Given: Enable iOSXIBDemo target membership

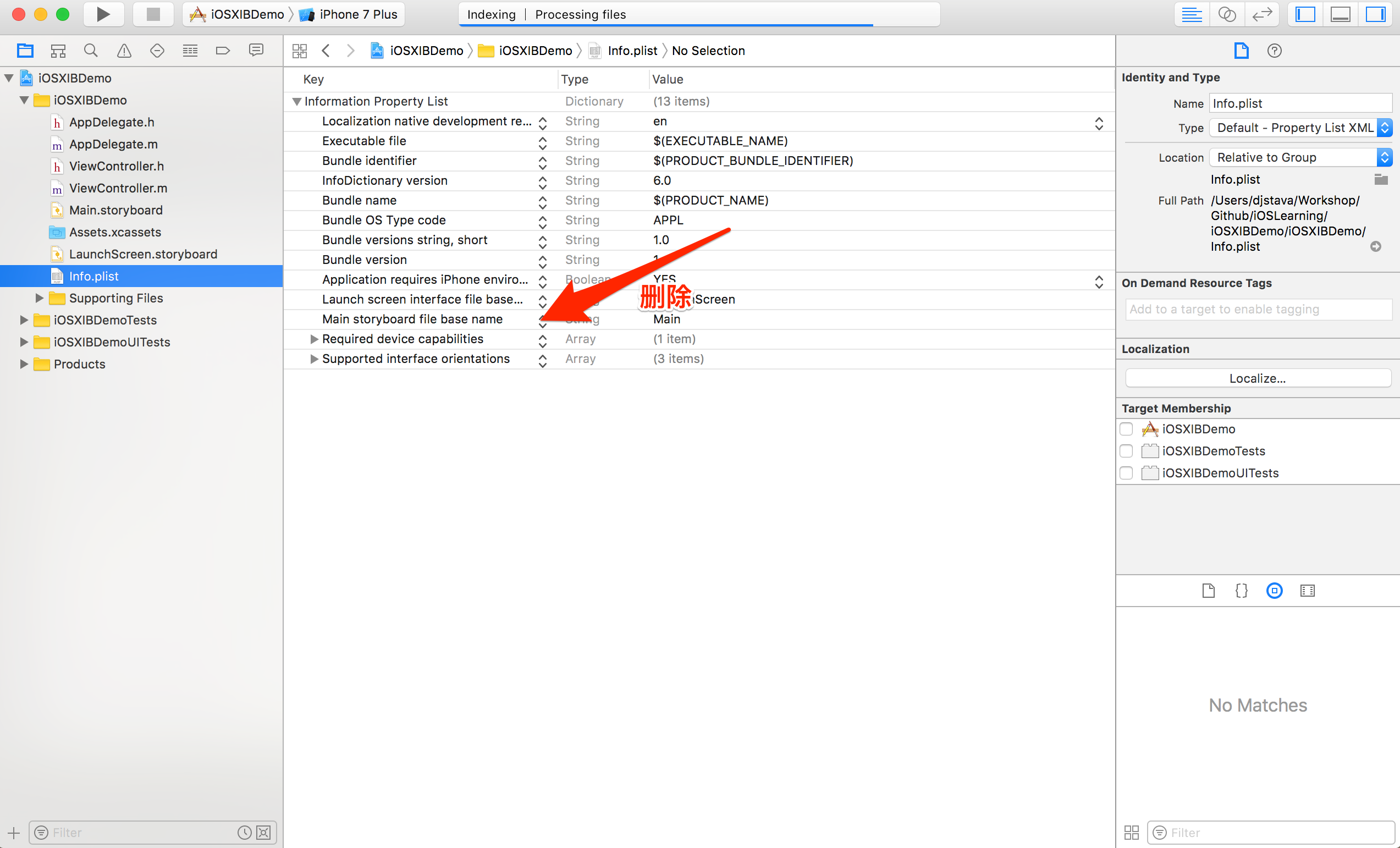Looking at the screenshot, I should [x=1126, y=429].
